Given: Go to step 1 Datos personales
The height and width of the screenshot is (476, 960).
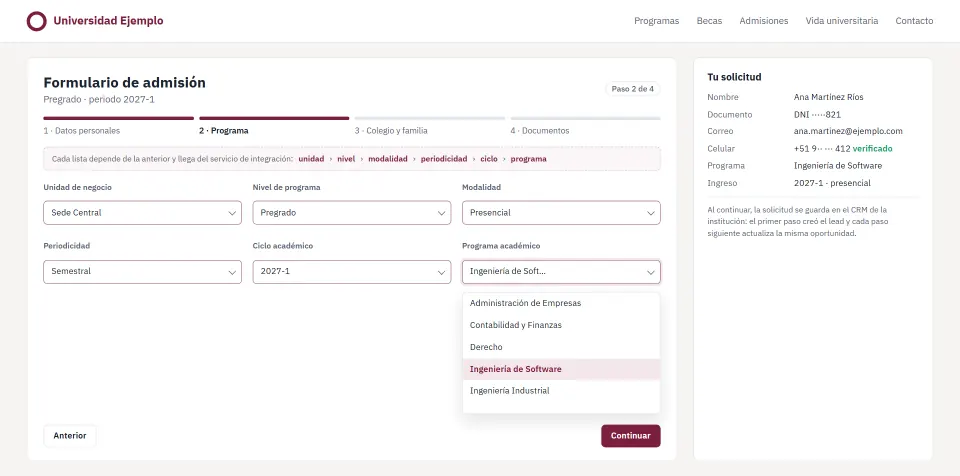Looking at the screenshot, I should click(81, 130).
